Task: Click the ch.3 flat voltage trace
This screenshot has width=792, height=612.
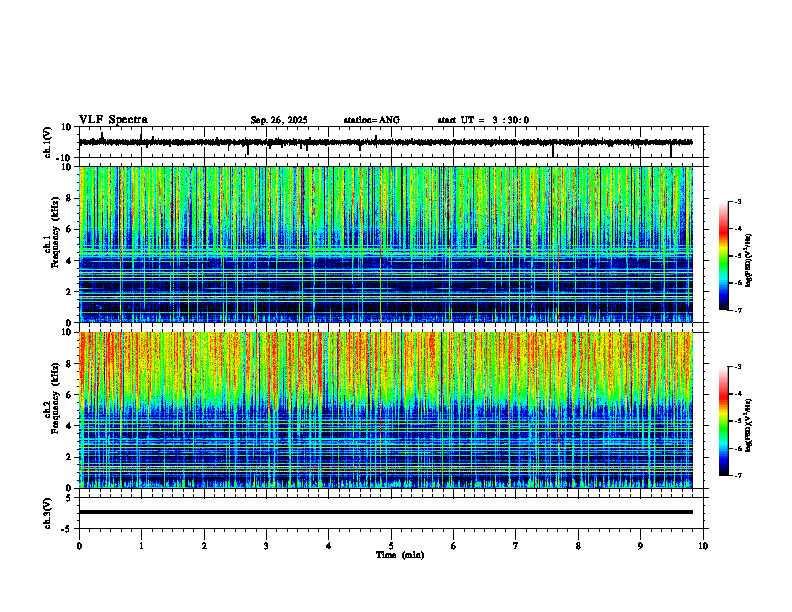Action: [x=386, y=512]
